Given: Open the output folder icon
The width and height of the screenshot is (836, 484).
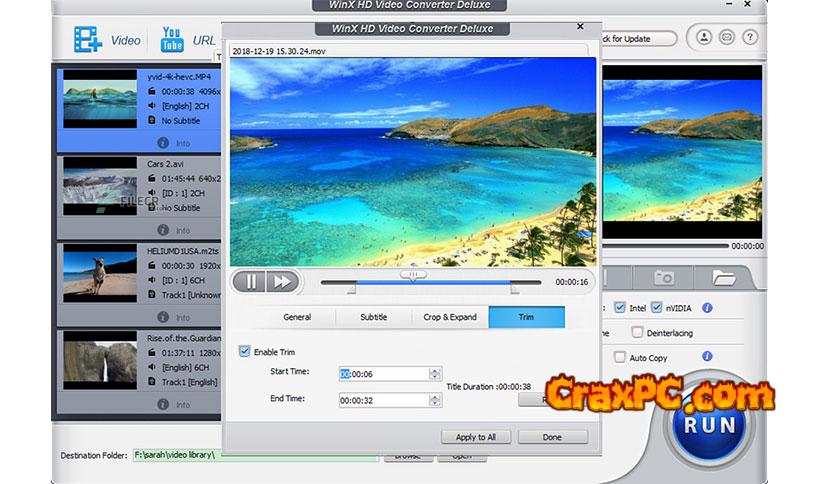Looking at the screenshot, I should tap(724, 277).
